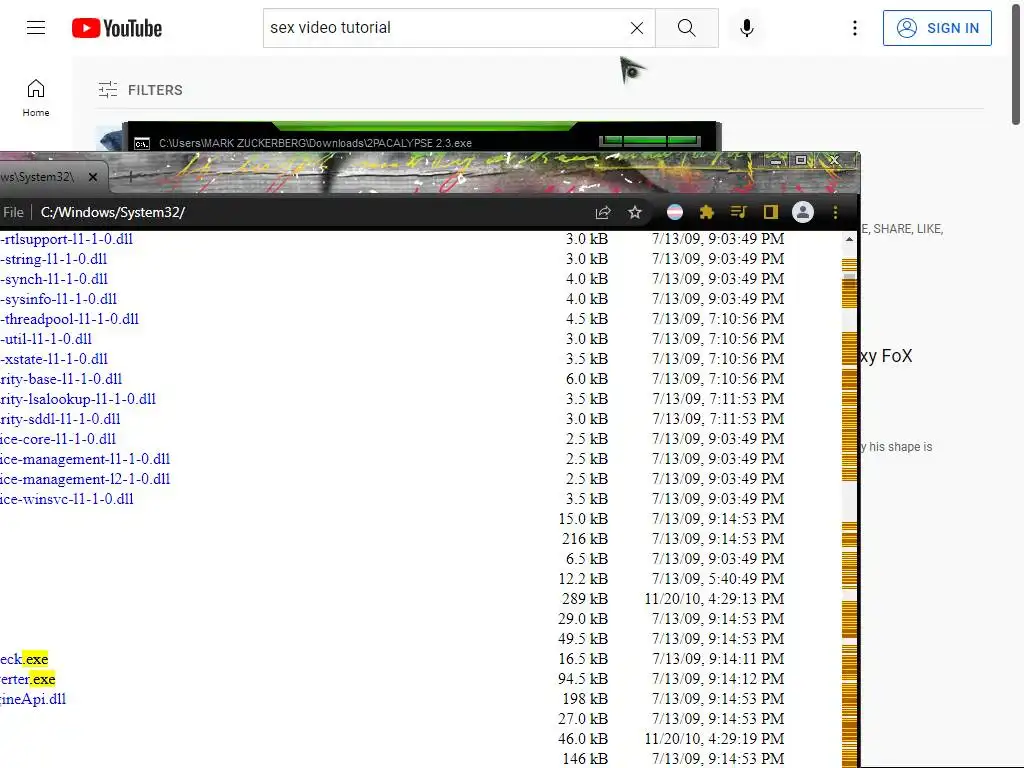Go to the YouTube logo home page
This screenshot has width=1024, height=768.
pos(117,28)
